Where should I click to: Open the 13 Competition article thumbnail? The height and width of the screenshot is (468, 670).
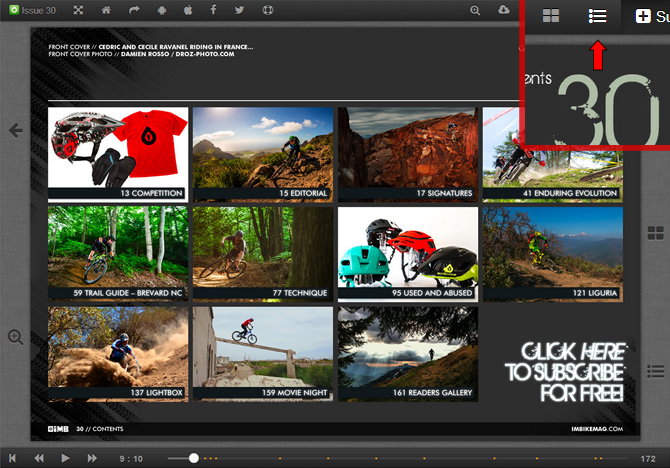point(118,153)
